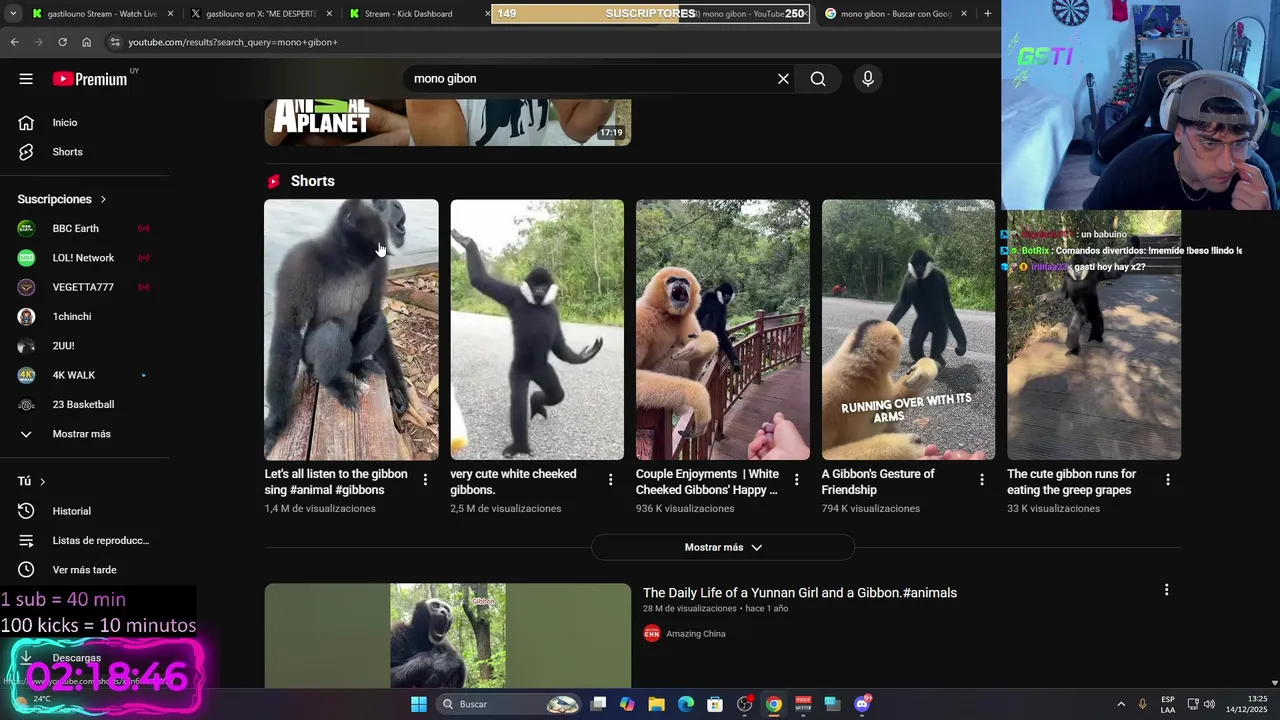View site information icon in address bar
The width and height of the screenshot is (1280, 720).
pyautogui.click(x=116, y=42)
